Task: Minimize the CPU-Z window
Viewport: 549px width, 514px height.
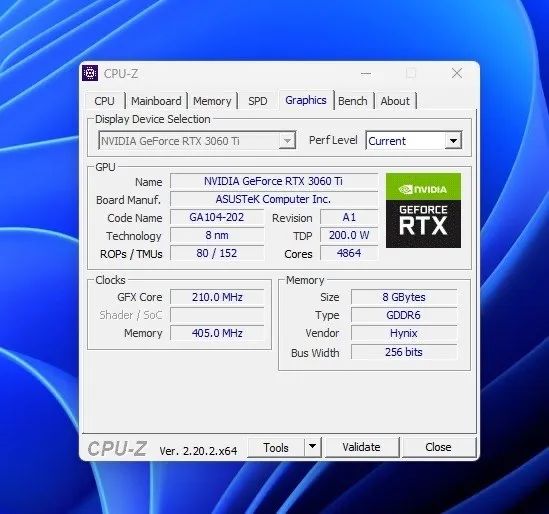Action: (x=366, y=74)
